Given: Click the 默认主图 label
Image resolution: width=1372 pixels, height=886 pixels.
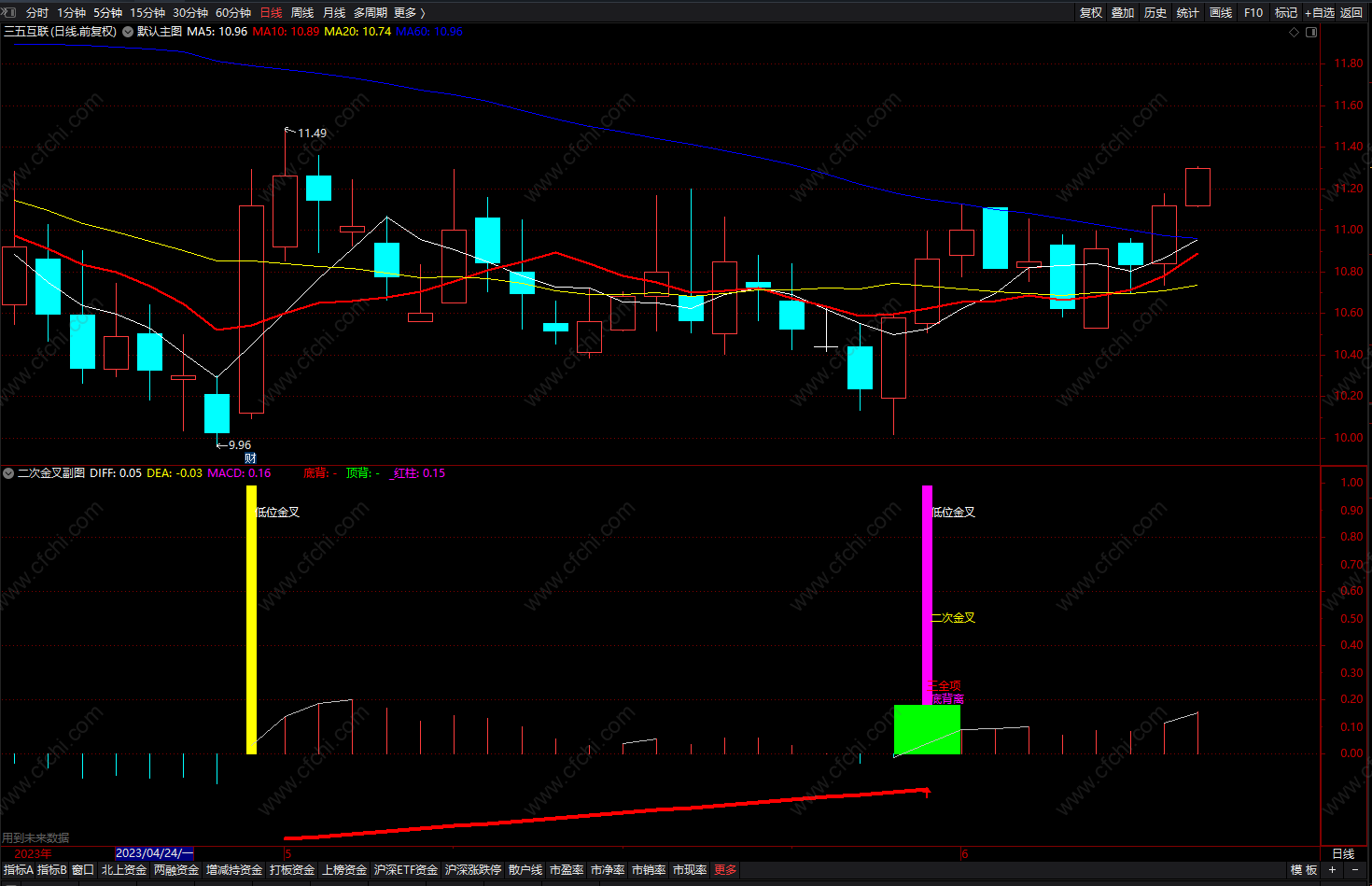Looking at the screenshot, I should click(x=160, y=32).
